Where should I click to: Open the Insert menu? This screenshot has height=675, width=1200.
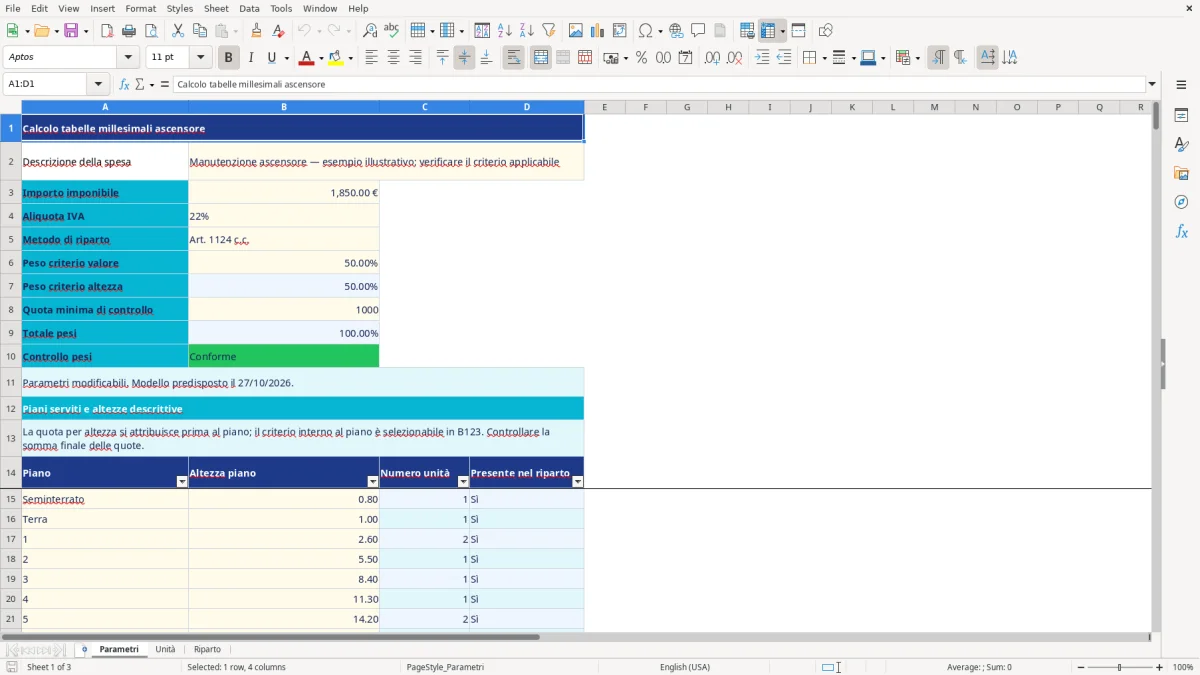pyautogui.click(x=102, y=8)
